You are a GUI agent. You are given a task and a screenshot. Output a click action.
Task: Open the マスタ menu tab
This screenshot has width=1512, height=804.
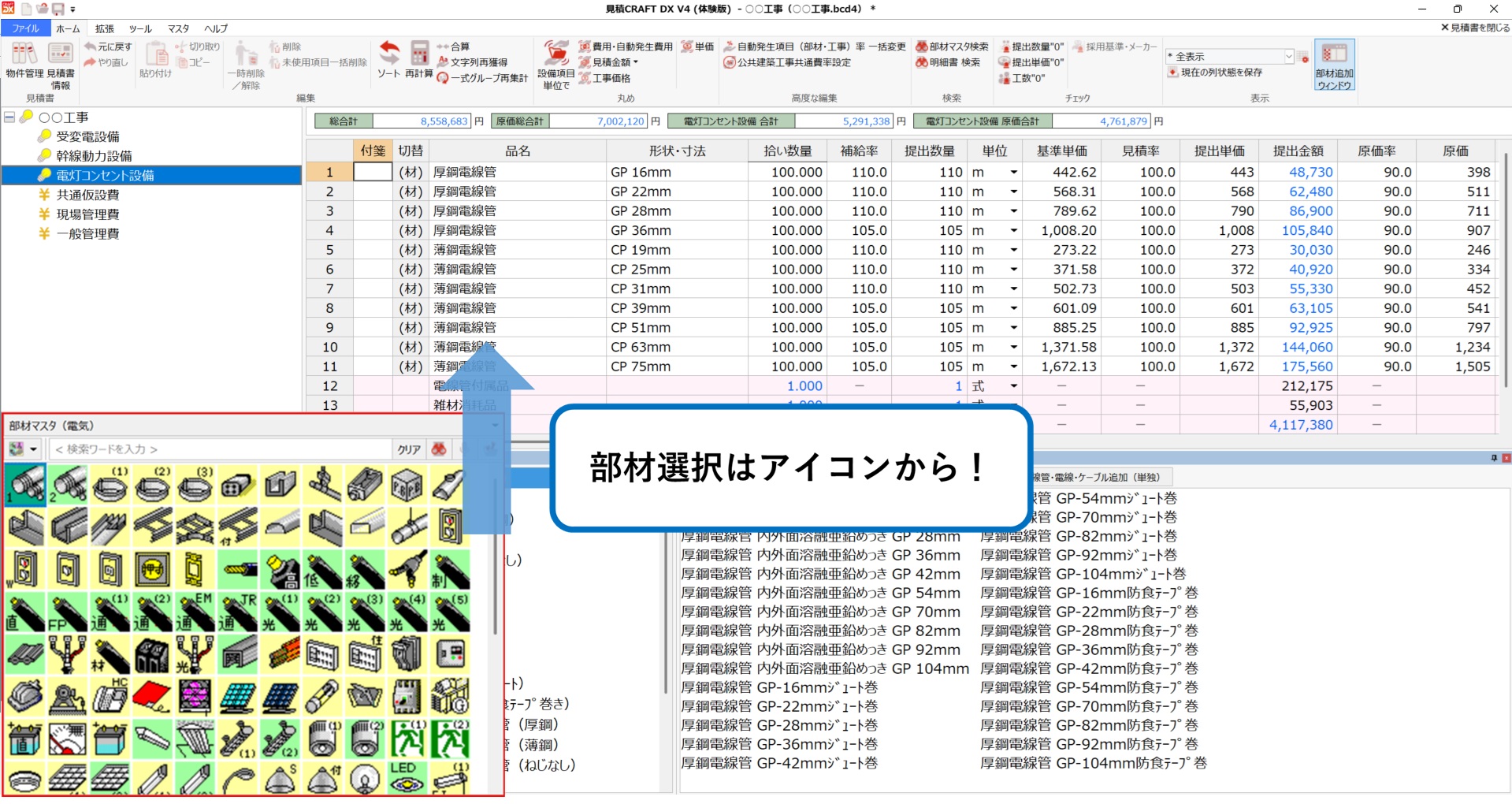(178, 28)
